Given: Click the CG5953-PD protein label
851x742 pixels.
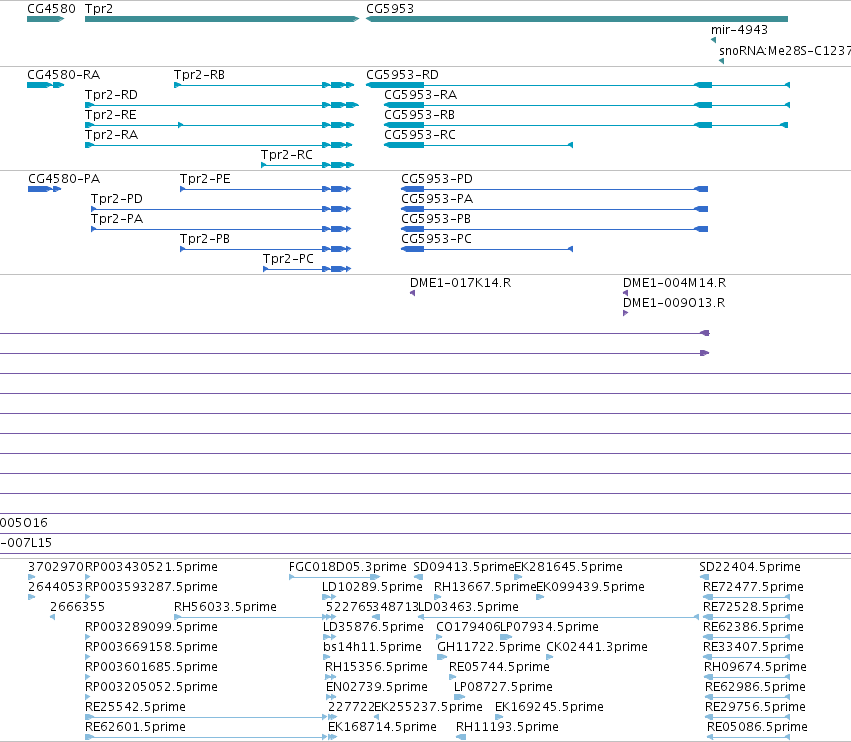Looking at the screenshot, I should click(437, 179).
